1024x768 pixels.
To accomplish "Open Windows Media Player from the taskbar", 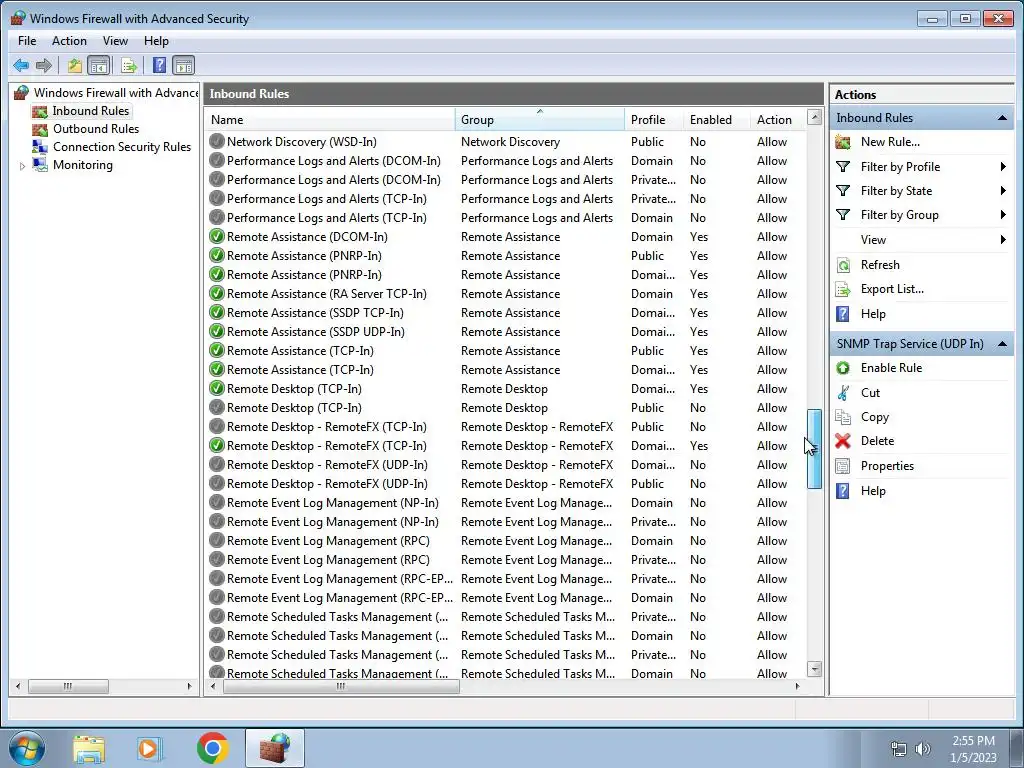I will pos(150,748).
